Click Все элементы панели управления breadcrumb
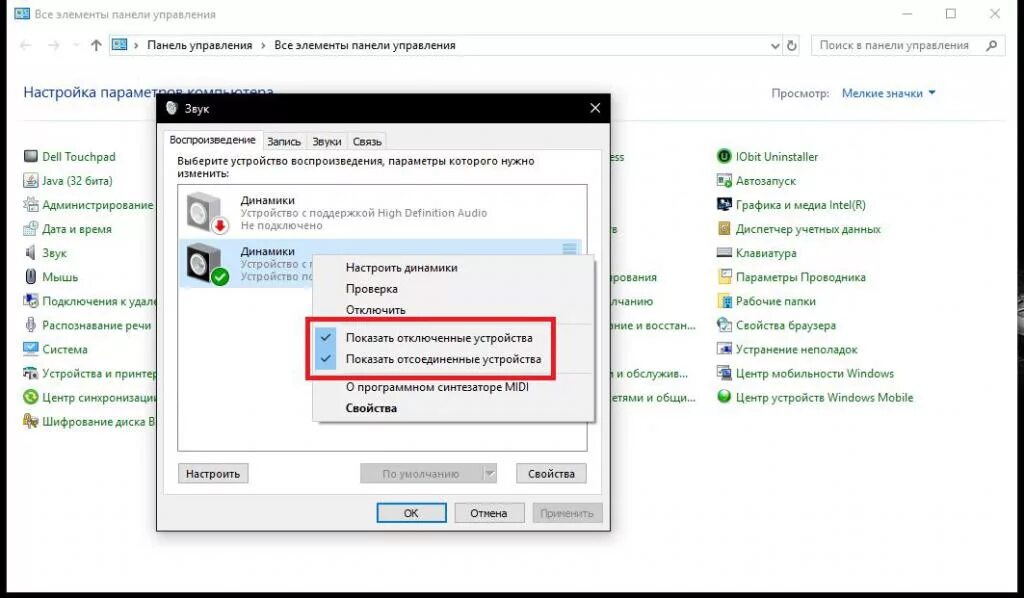 pos(364,45)
